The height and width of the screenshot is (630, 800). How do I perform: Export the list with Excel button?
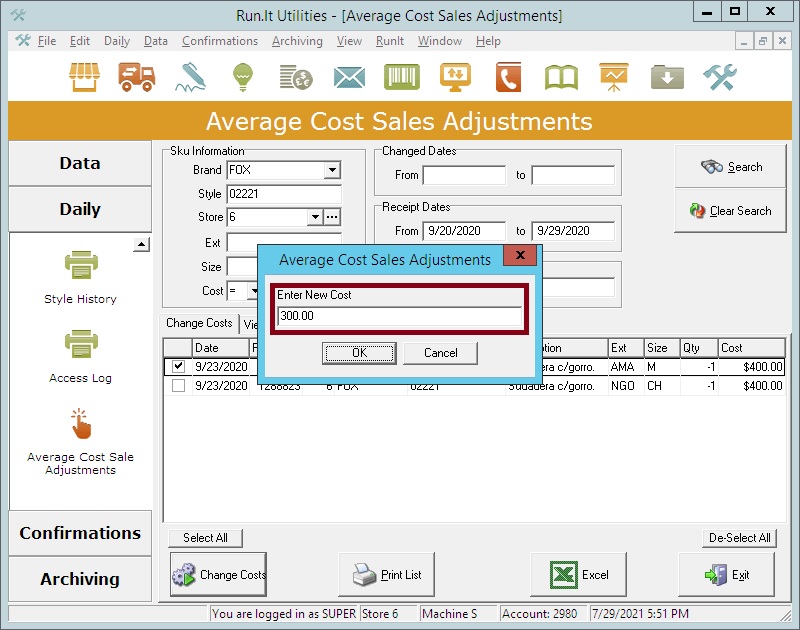579,575
